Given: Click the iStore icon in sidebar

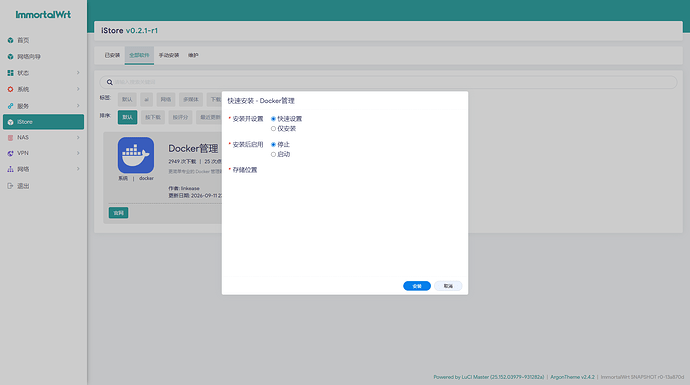Looking at the screenshot, I should coord(10,122).
